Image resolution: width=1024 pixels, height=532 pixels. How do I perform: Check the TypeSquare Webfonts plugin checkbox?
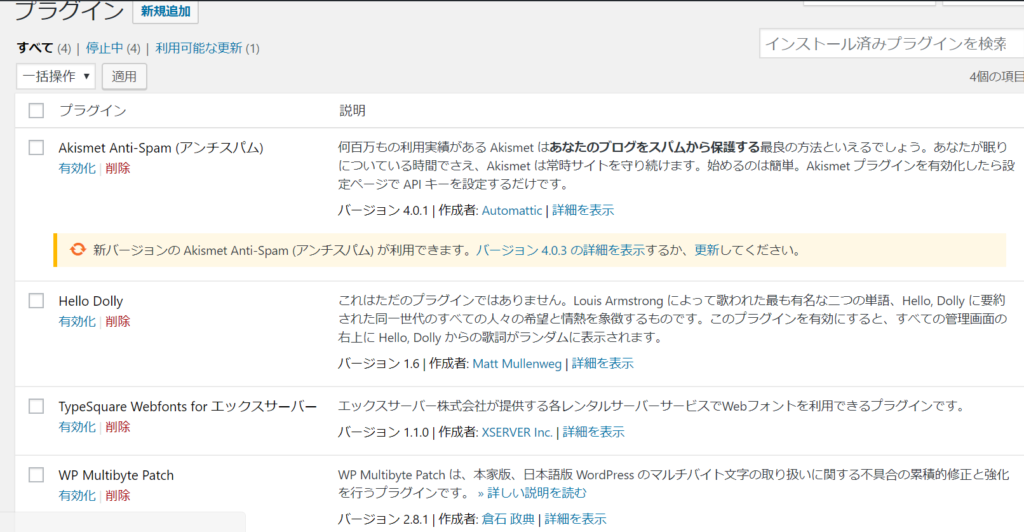tap(37, 407)
